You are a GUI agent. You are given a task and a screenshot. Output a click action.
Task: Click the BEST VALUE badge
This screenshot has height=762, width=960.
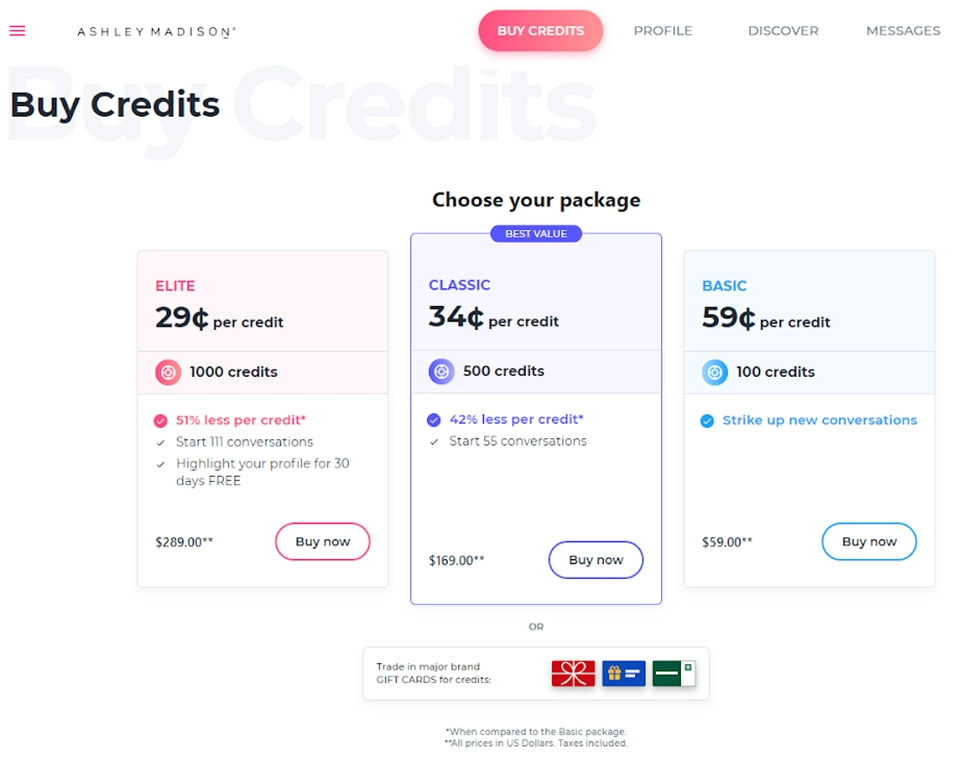click(536, 233)
